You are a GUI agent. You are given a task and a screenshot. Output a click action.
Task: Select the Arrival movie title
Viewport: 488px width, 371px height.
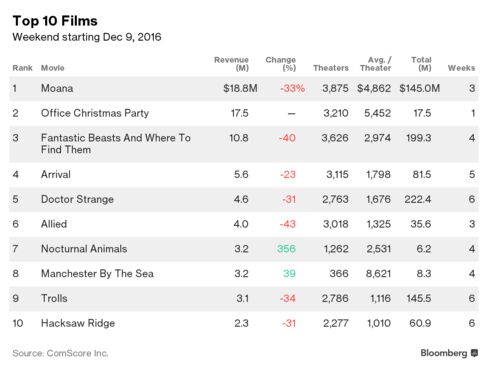point(56,174)
